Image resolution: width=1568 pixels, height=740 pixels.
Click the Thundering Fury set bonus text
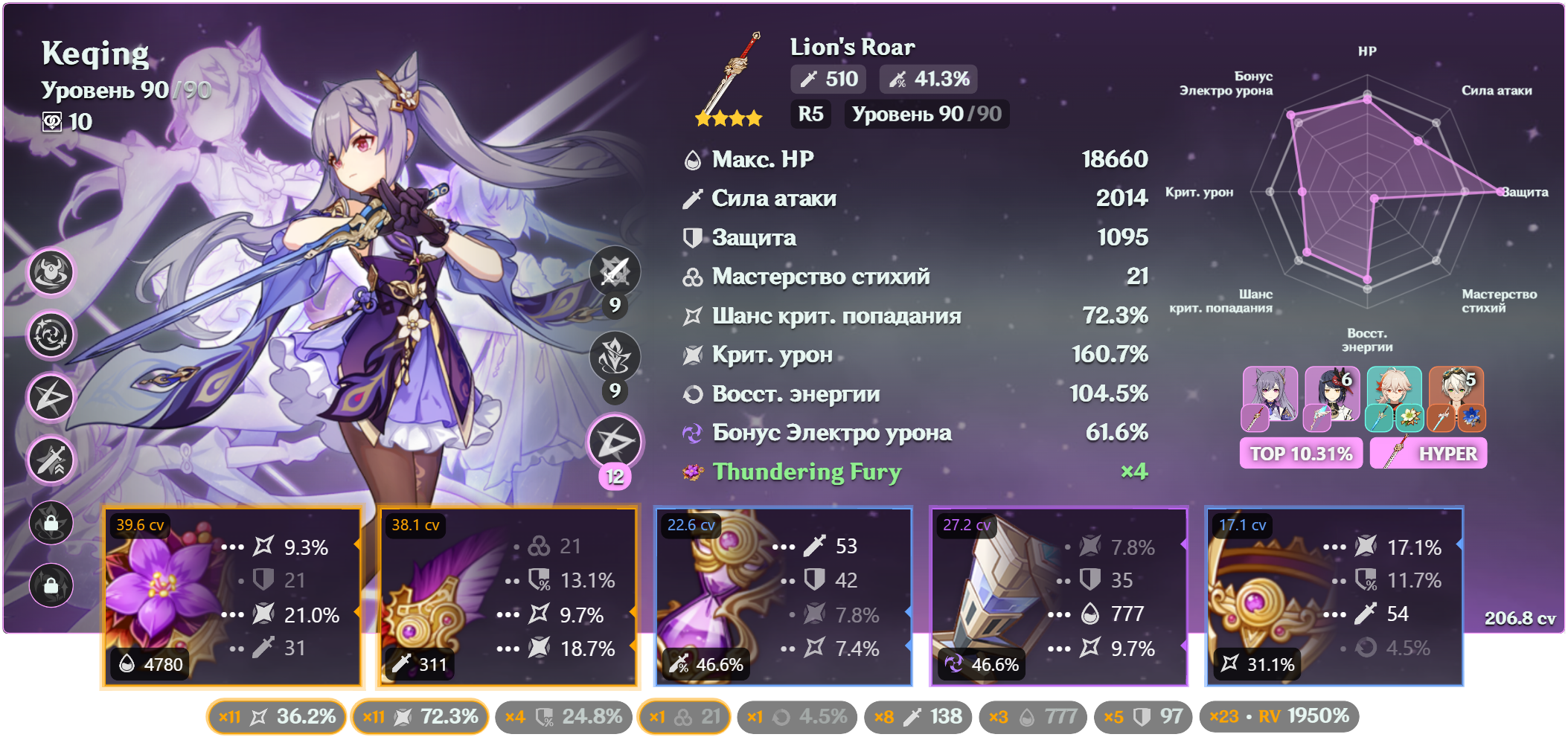(807, 472)
